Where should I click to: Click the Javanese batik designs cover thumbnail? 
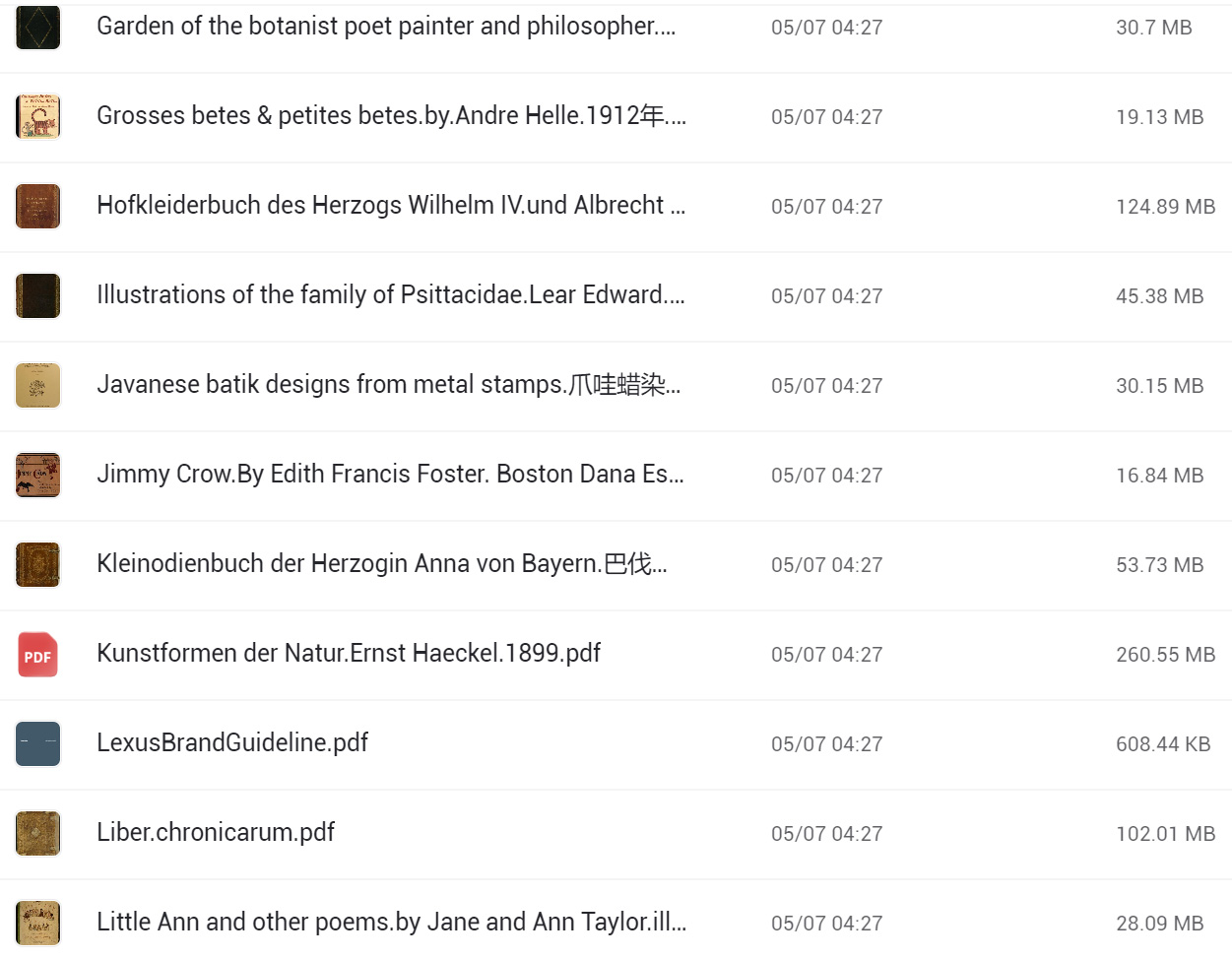pos(37,386)
